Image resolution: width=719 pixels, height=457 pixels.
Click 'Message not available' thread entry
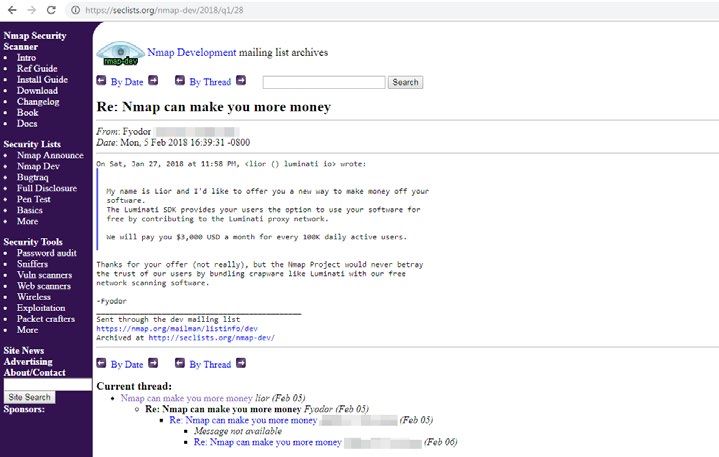click(x=238, y=431)
